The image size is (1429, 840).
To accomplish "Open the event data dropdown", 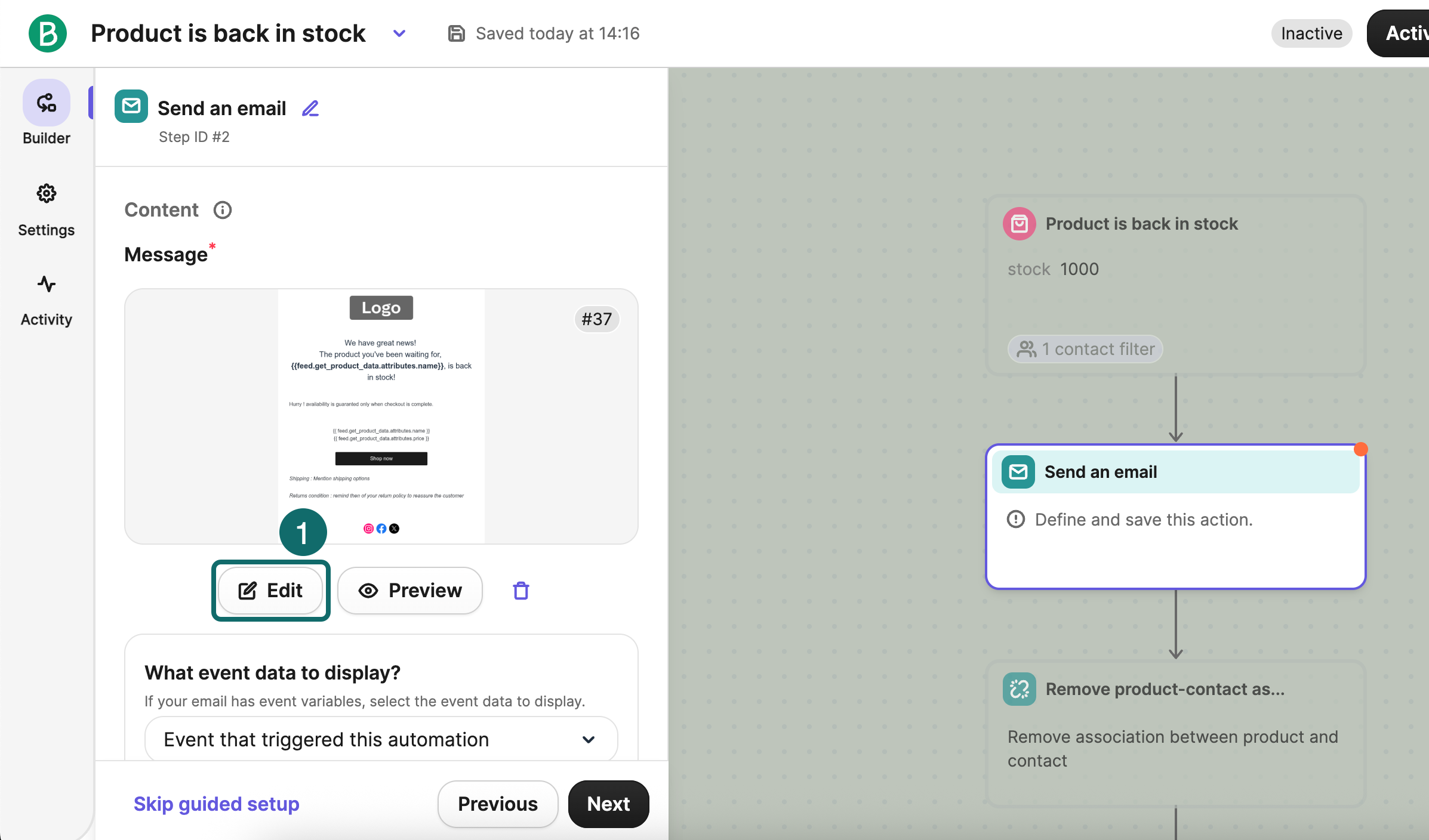I will click(x=381, y=739).
